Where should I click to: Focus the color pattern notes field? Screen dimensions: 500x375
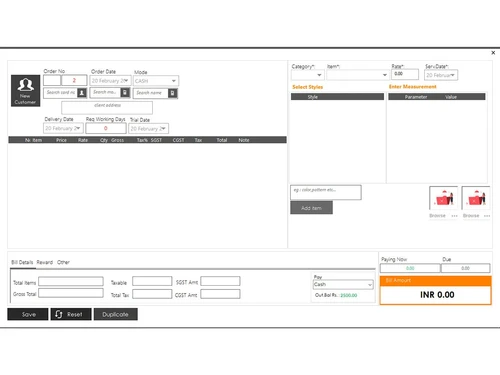(x=326, y=192)
